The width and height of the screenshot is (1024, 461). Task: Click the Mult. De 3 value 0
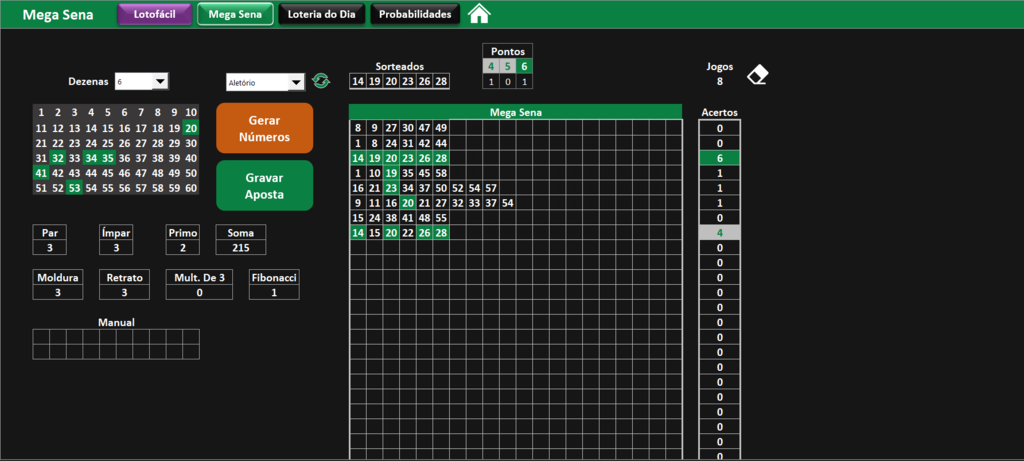[199, 293]
